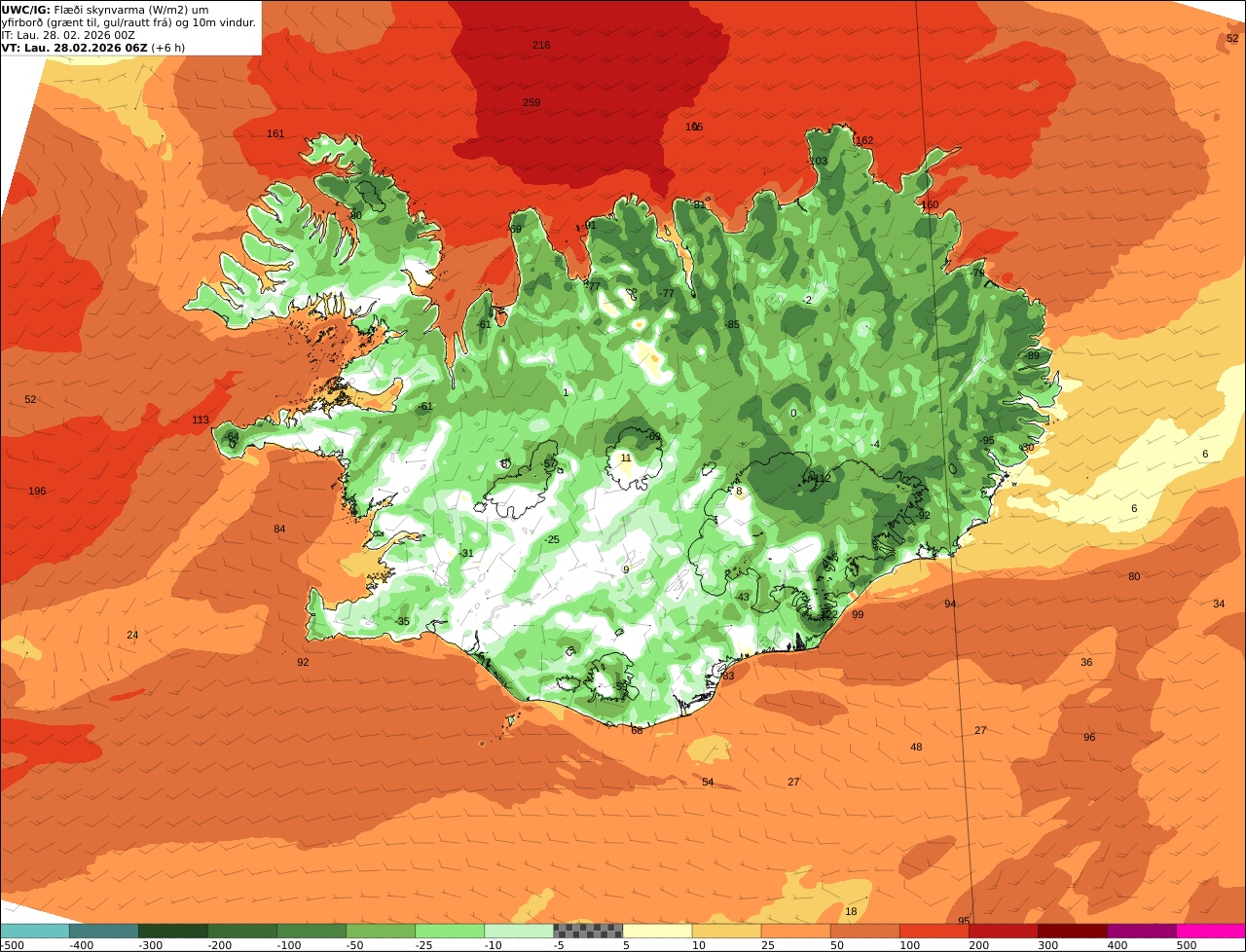Click the red-orange swatch between 100 and 200
The image size is (1246, 952).
pos(934,931)
